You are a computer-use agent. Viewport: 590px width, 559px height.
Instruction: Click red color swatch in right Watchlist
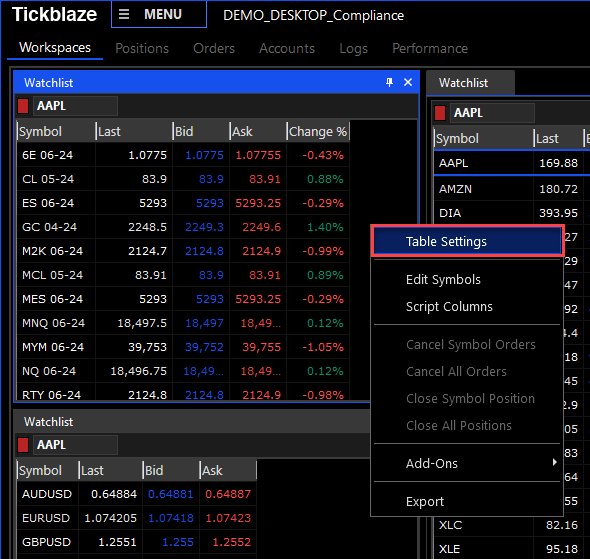tap(440, 113)
